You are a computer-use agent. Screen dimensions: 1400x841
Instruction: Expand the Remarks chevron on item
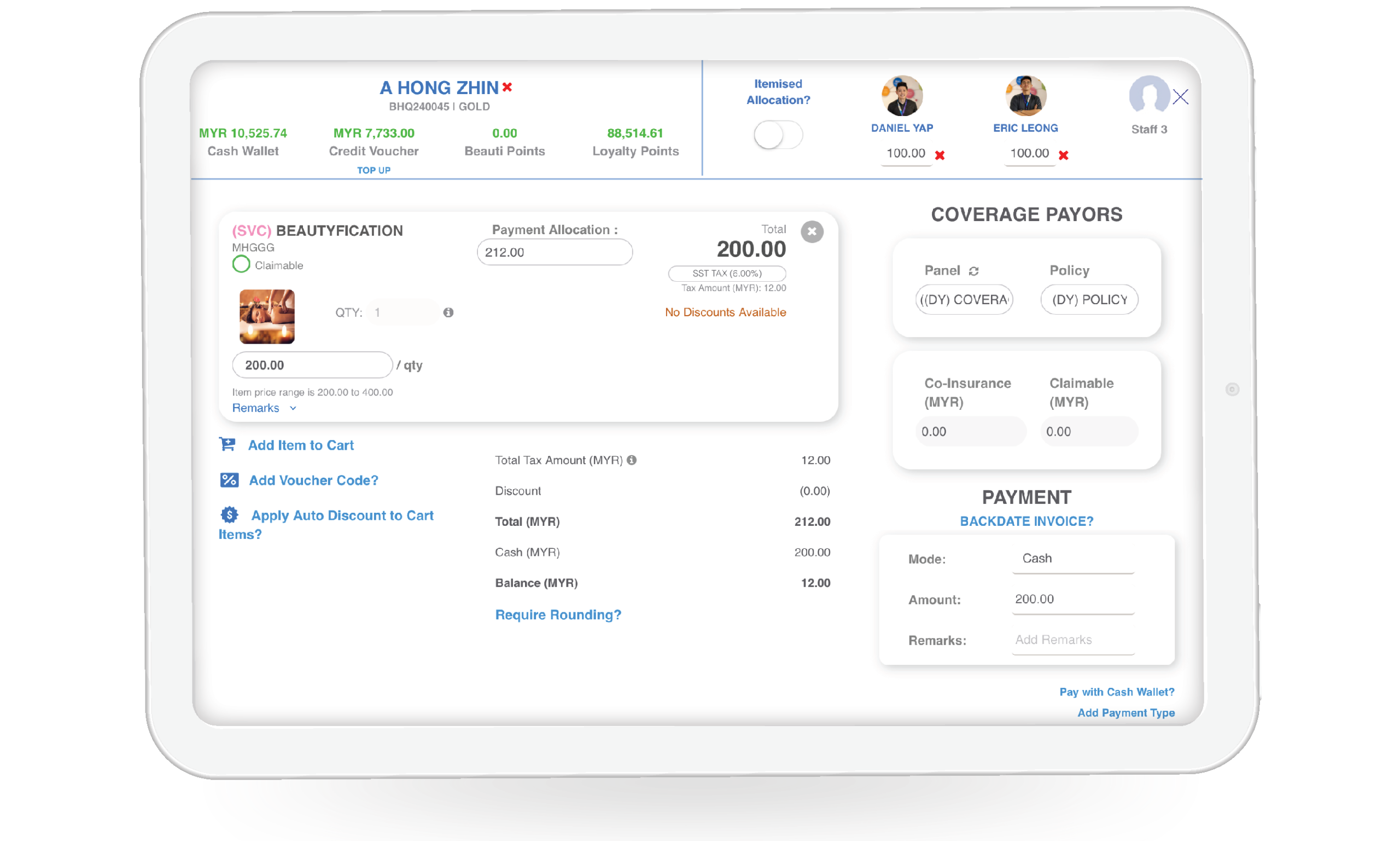(293, 408)
